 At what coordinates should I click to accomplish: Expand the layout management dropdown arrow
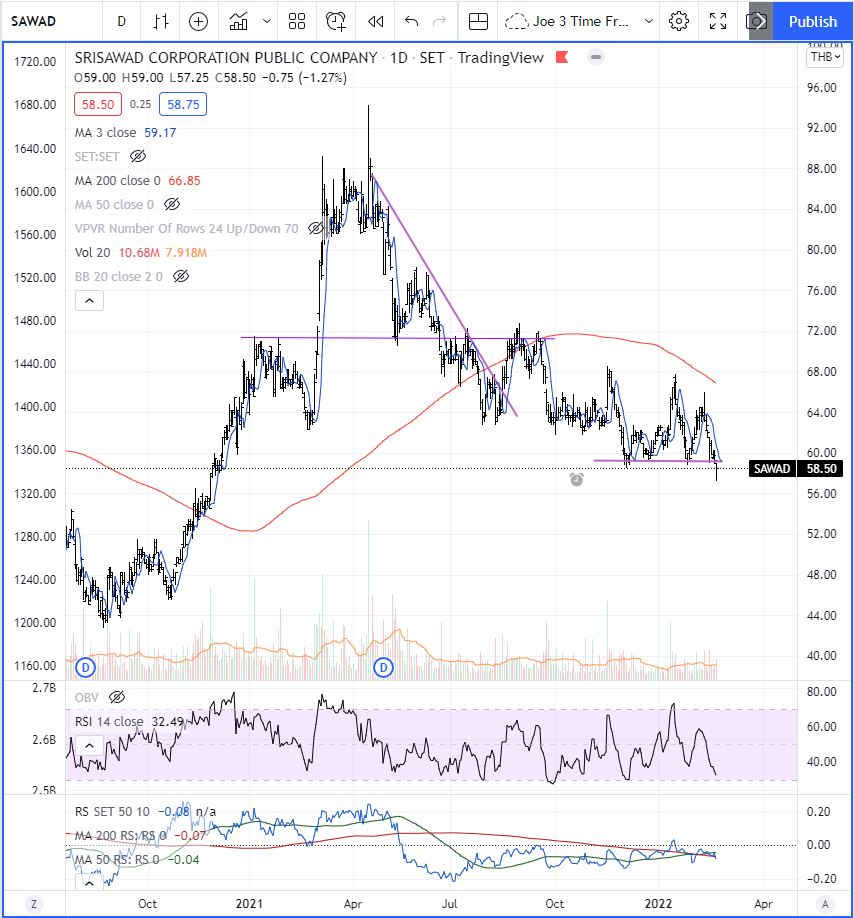649,22
